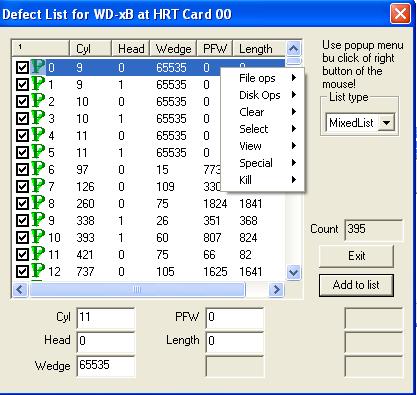
Task: Toggle the checkbox for defect row 3
Action: 22,119
